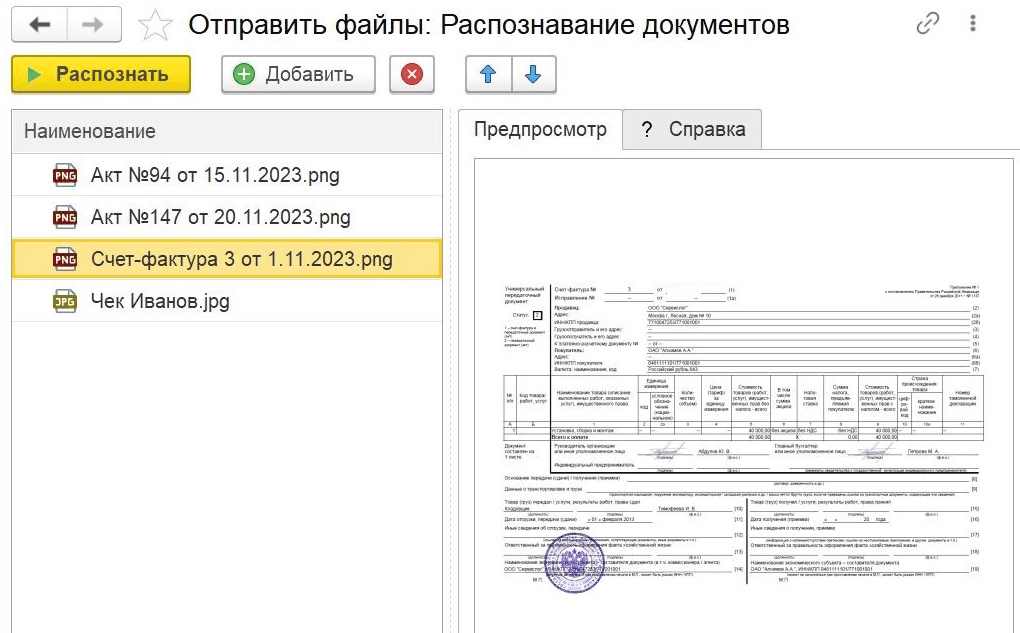This screenshot has width=1020, height=633.
Task: Switch to the Предпросмотр tab
Action: click(540, 129)
